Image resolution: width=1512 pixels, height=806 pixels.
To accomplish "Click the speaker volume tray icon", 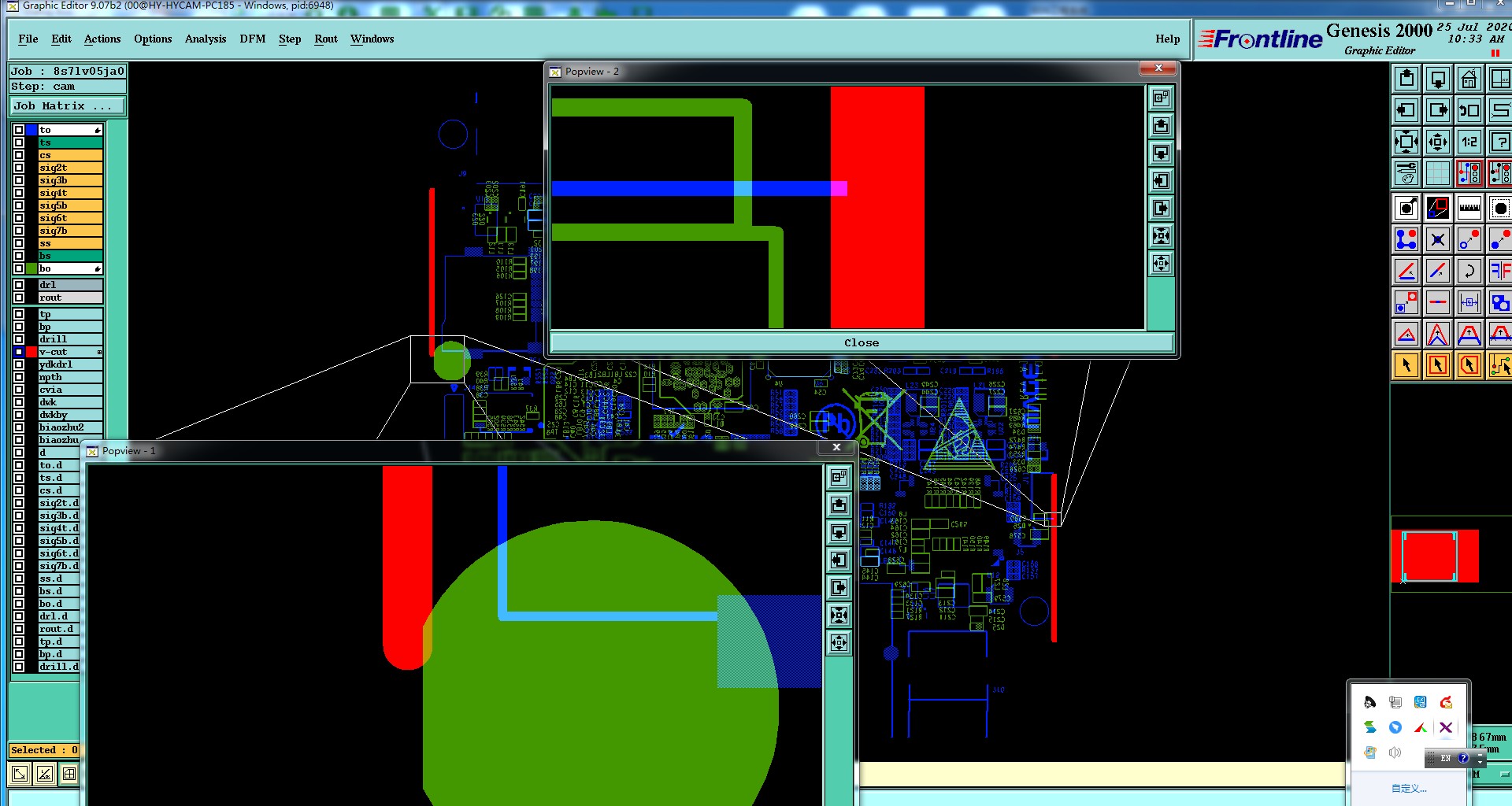I will pos(1395,752).
